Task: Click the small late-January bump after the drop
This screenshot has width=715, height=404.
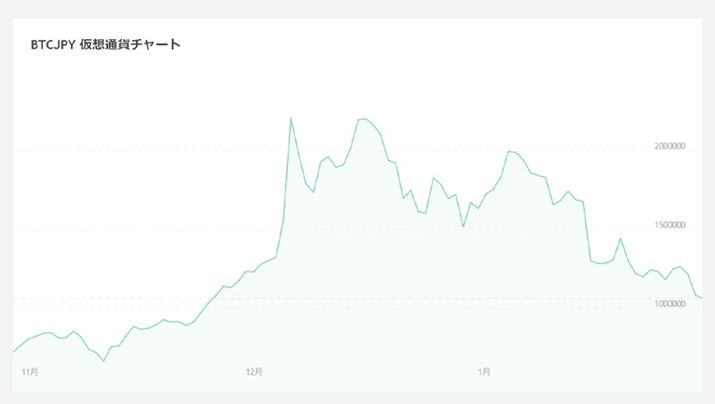Action: tap(621, 239)
